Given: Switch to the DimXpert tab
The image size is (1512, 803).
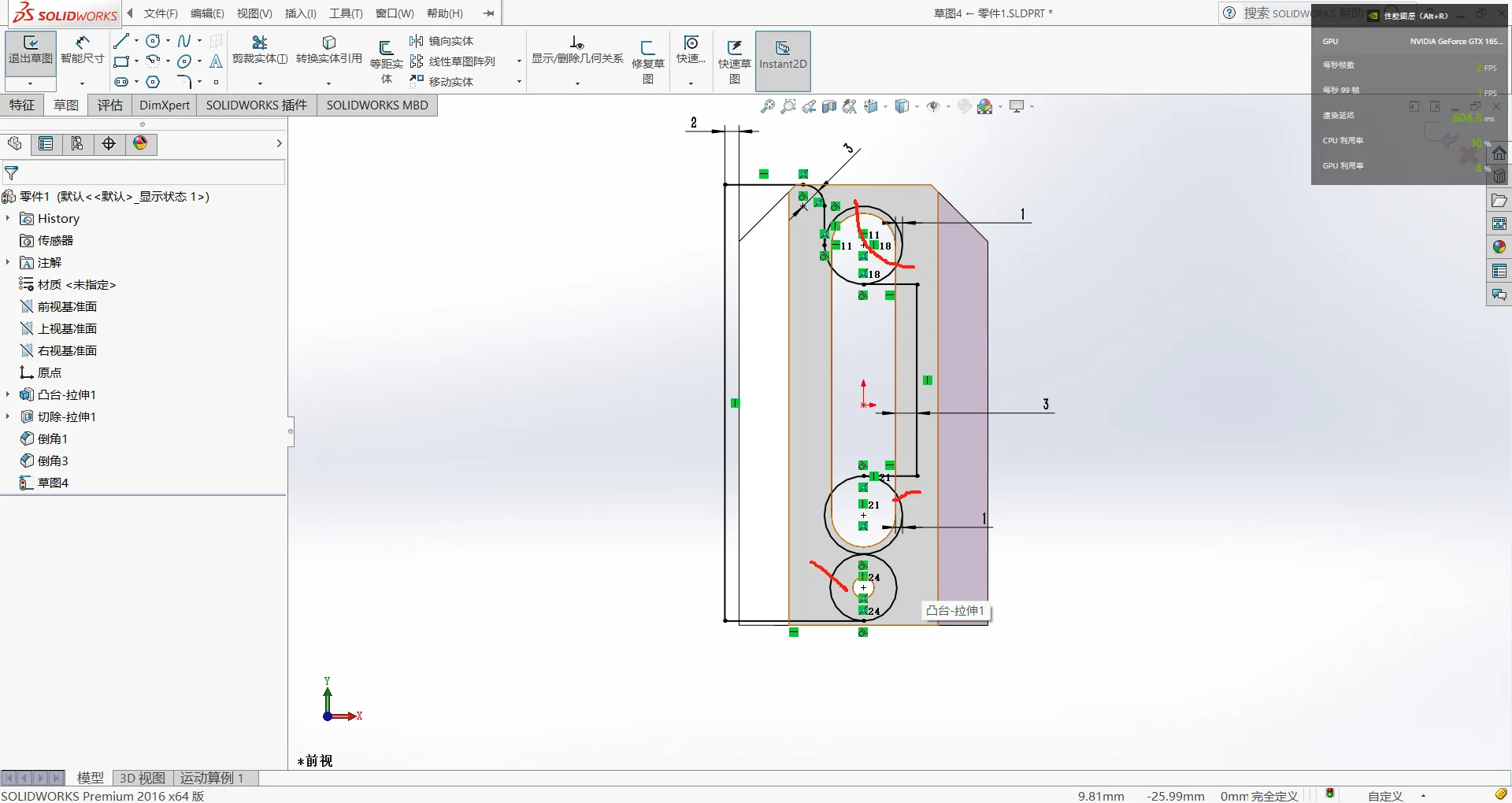Looking at the screenshot, I should 165,105.
